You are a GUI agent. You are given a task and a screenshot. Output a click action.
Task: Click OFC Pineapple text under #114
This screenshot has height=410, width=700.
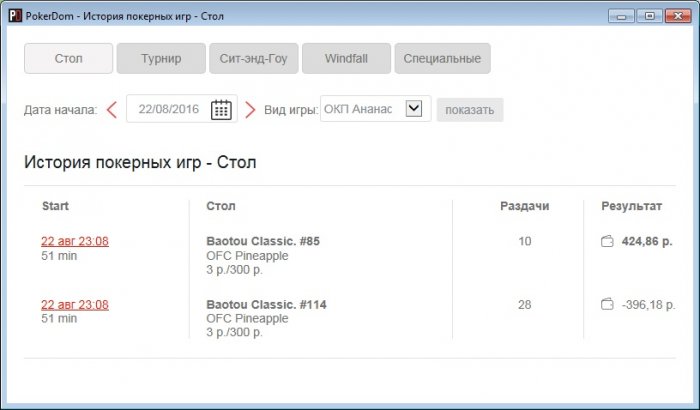(247, 318)
